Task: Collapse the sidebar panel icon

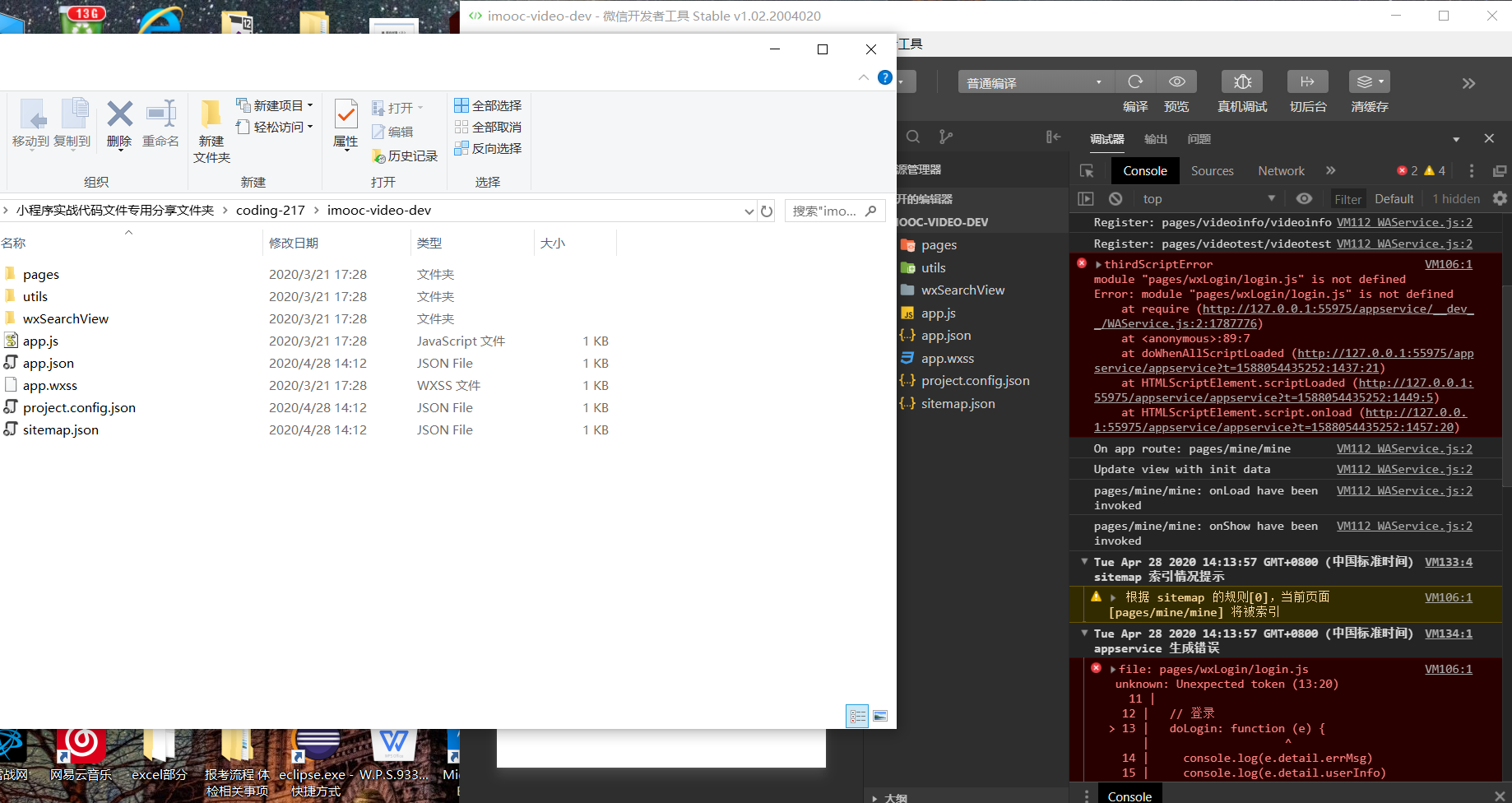Action: coord(1053,137)
